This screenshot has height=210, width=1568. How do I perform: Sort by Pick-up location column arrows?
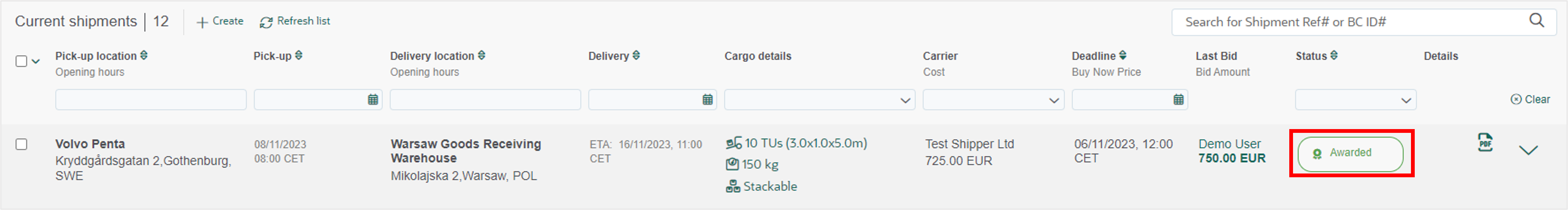[x=144, y=56]
